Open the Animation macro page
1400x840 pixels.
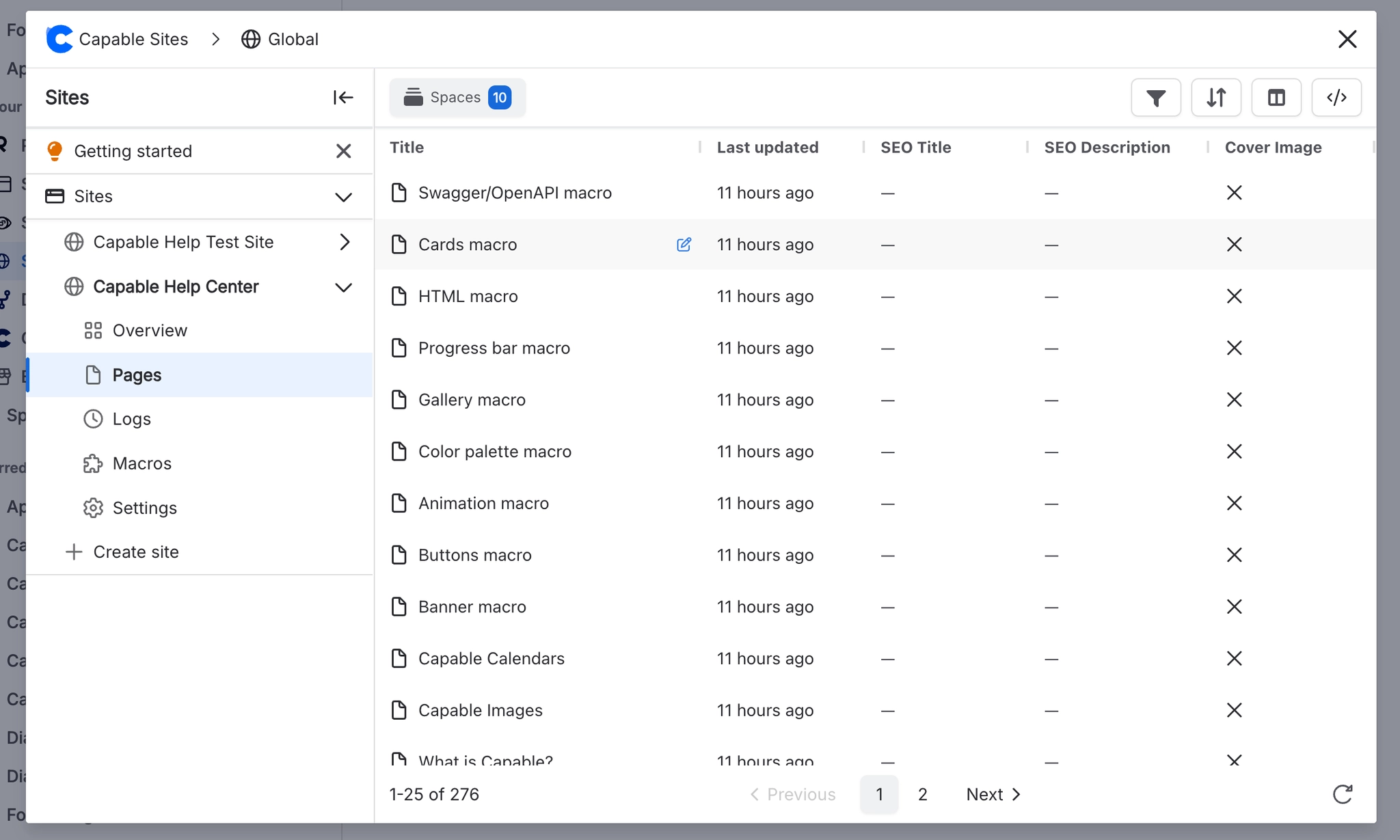pyautogui.click(x=483, y=503)
